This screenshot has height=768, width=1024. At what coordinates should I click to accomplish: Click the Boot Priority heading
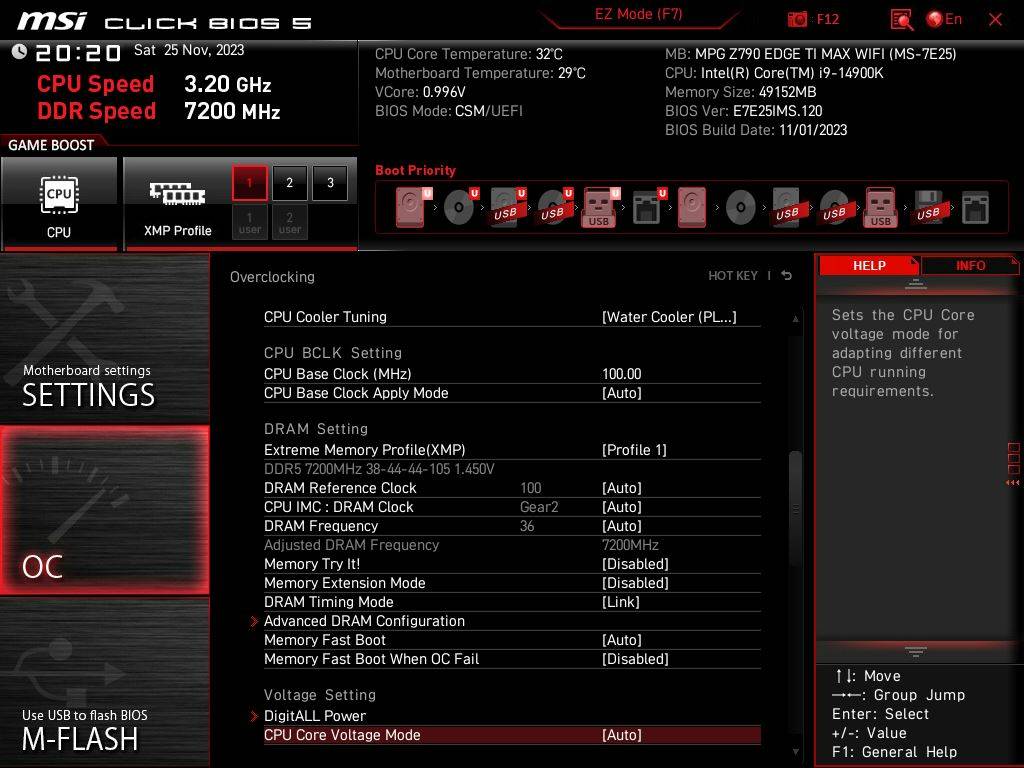(x=415, y=170)
